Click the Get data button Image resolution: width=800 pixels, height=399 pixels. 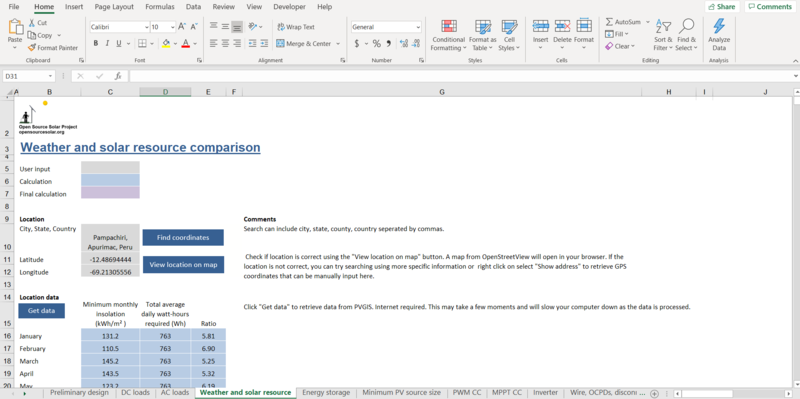tap(41, 310)
